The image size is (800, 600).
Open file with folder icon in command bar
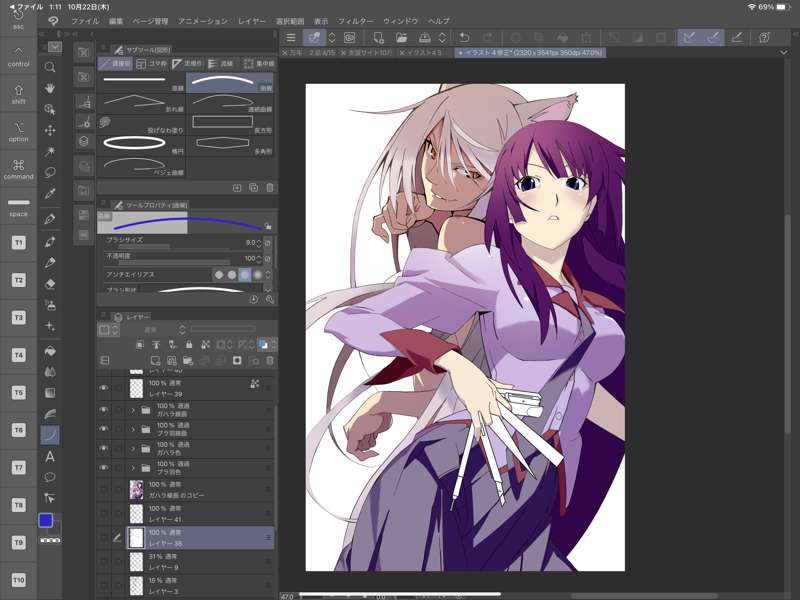[x=402, y=37]
